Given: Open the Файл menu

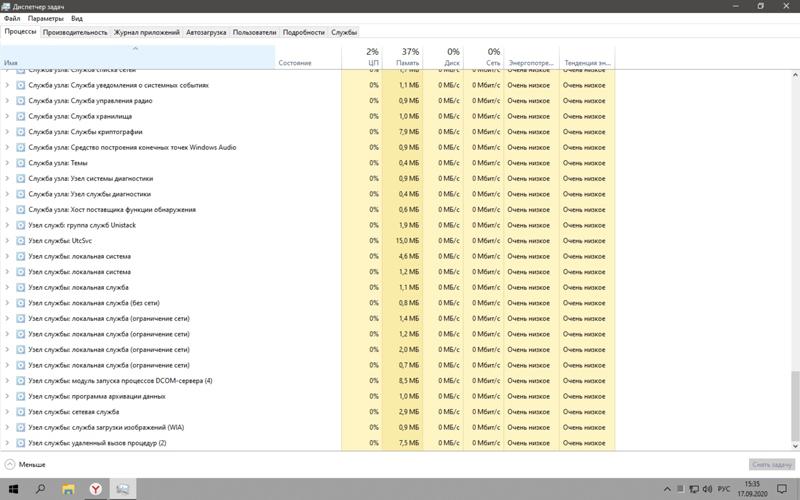Looking at the screenshot, I should pyautogui.click(x=12, y=18).
